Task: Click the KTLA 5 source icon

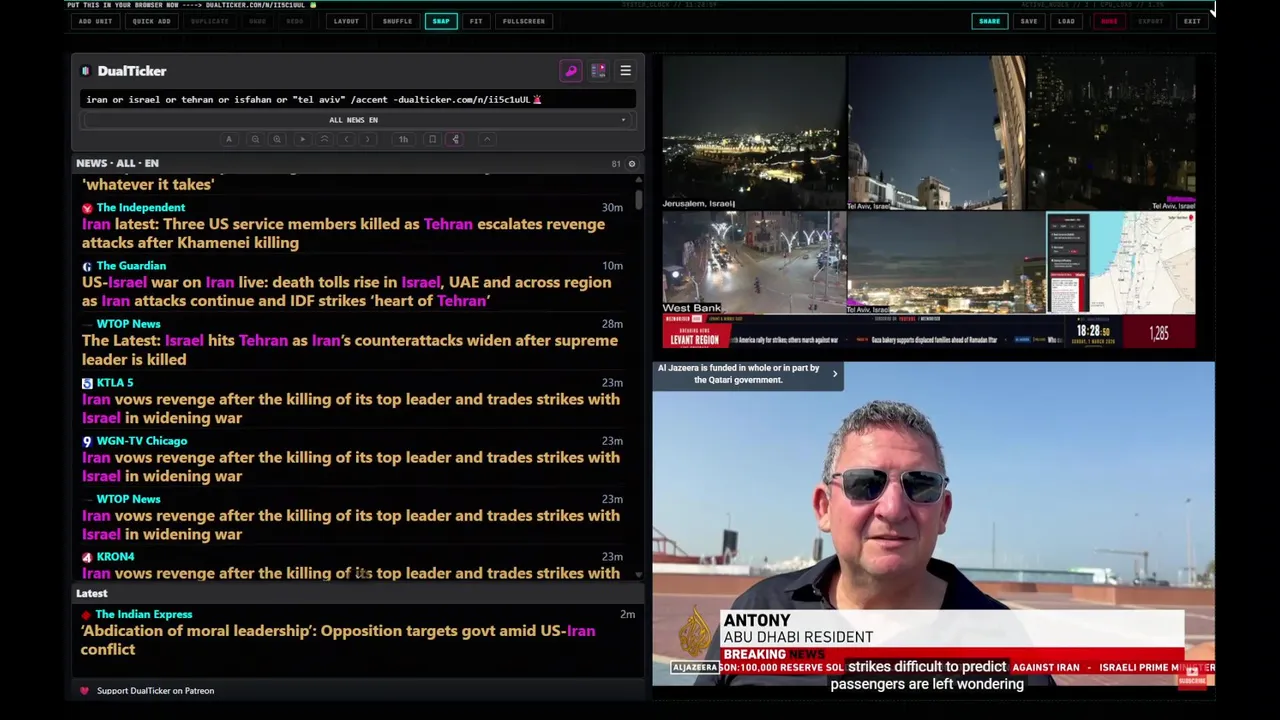Action: (x=87, y=383)
